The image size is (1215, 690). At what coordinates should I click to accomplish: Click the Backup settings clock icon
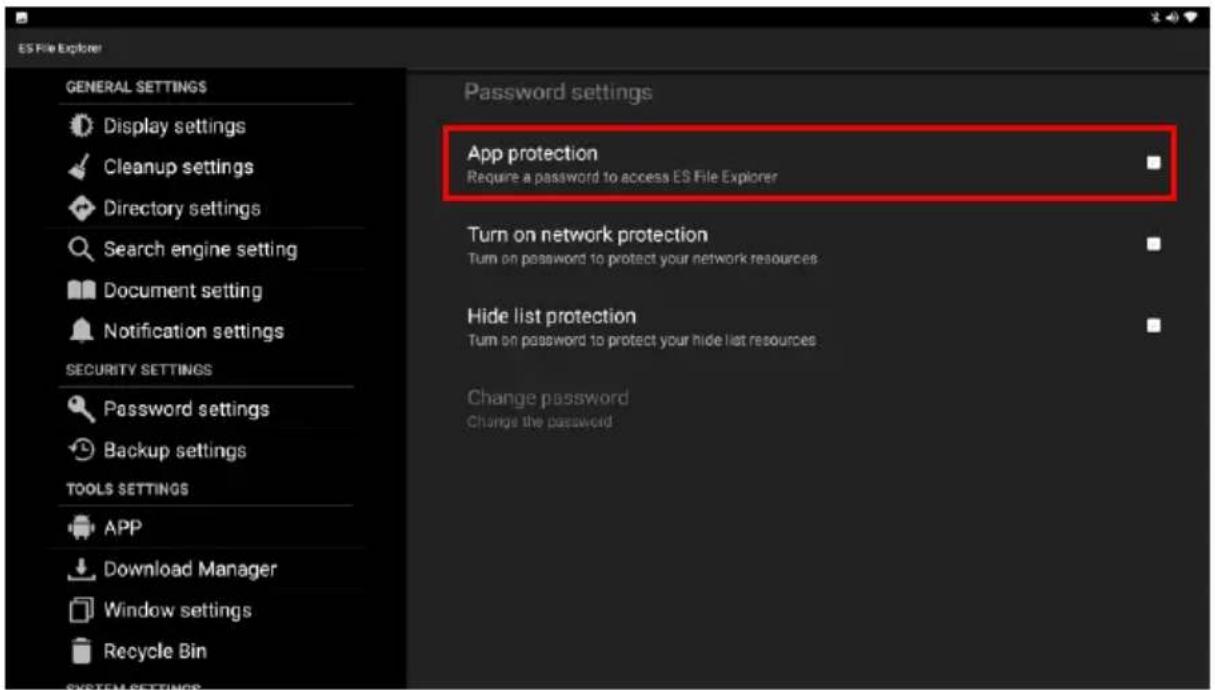[x=81, y=451]
